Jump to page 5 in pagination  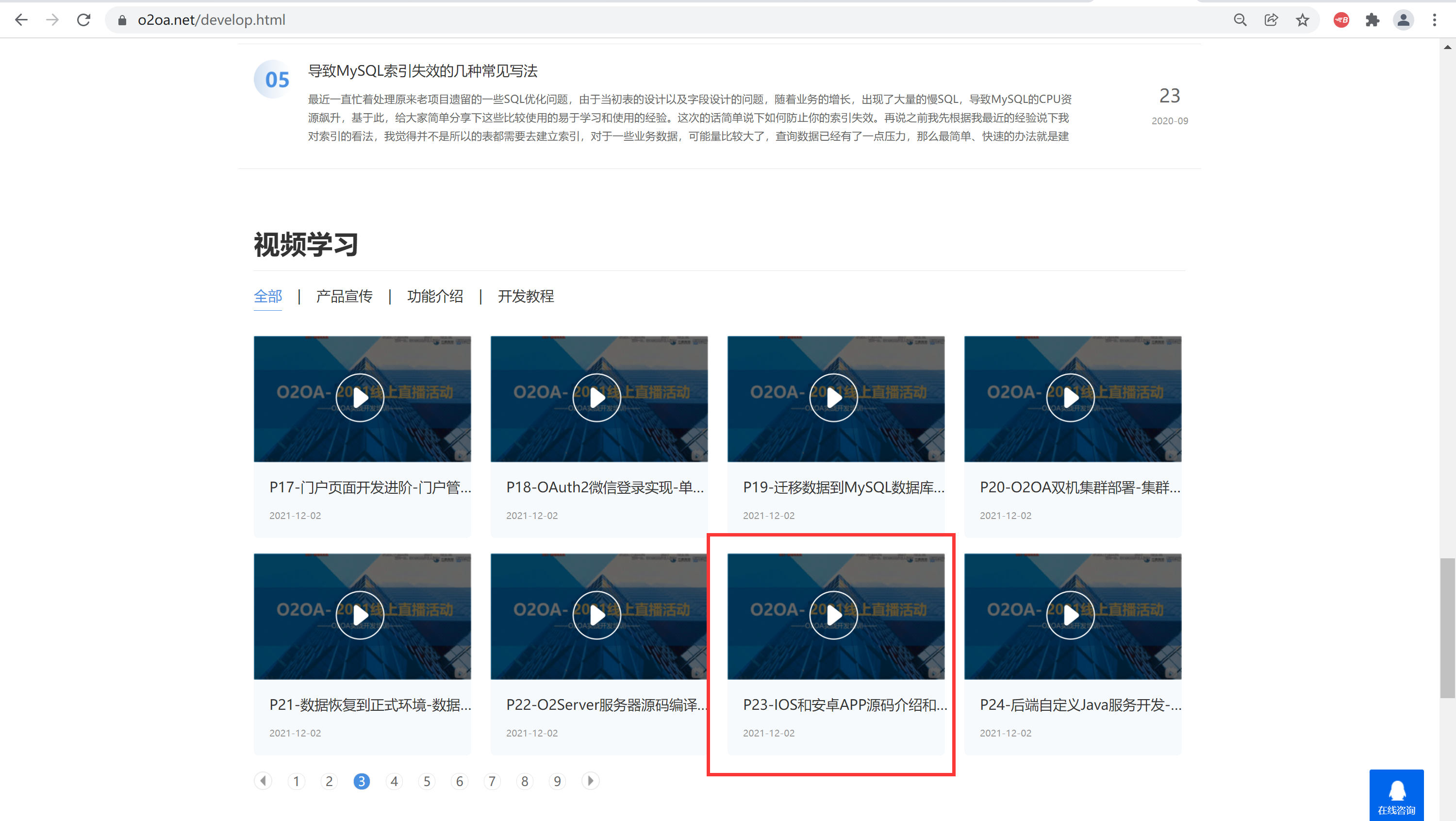[x=427, y=781]
